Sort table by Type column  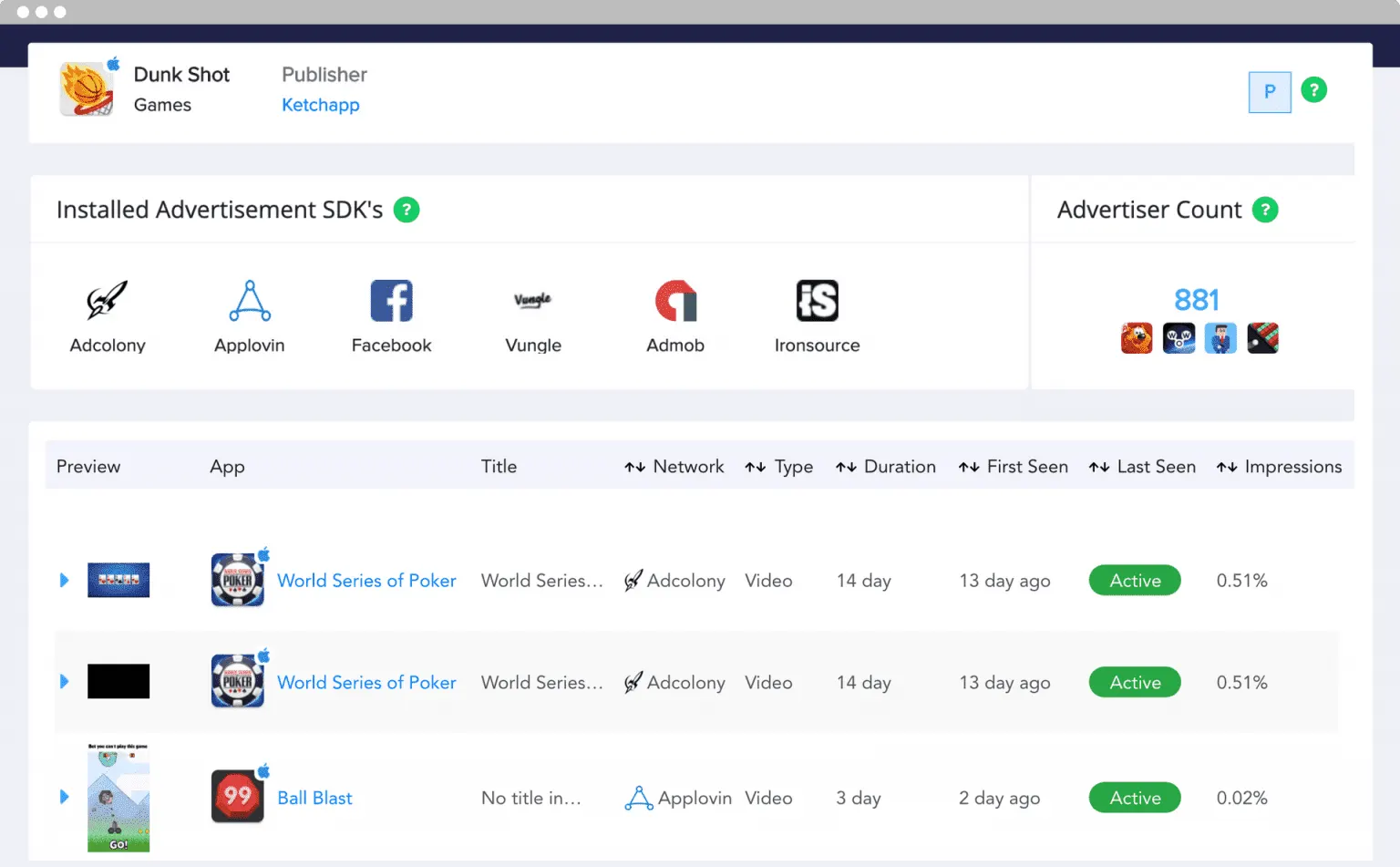coord(778,467)
